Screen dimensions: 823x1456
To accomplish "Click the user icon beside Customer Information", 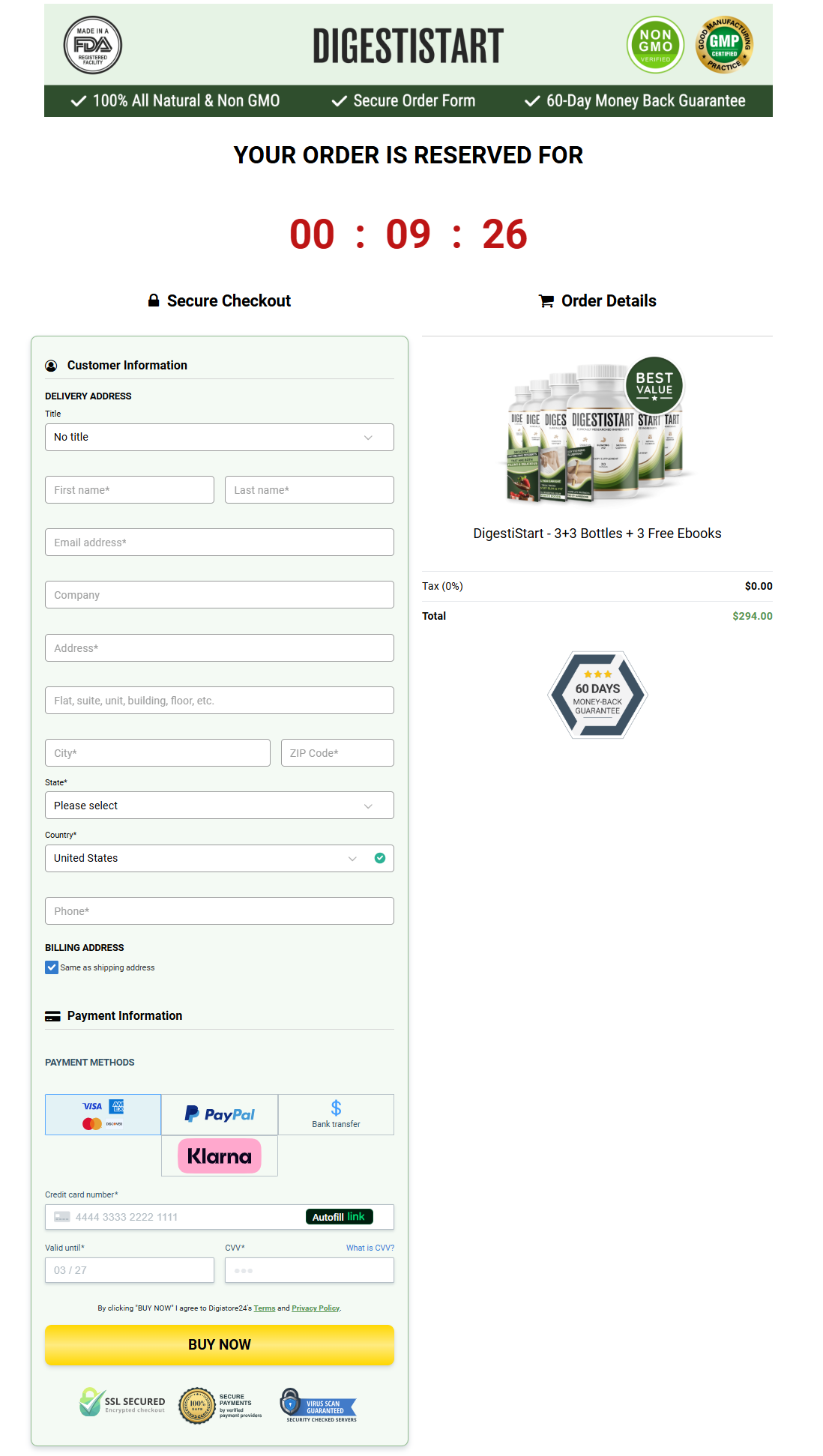I will pos(51,366).
